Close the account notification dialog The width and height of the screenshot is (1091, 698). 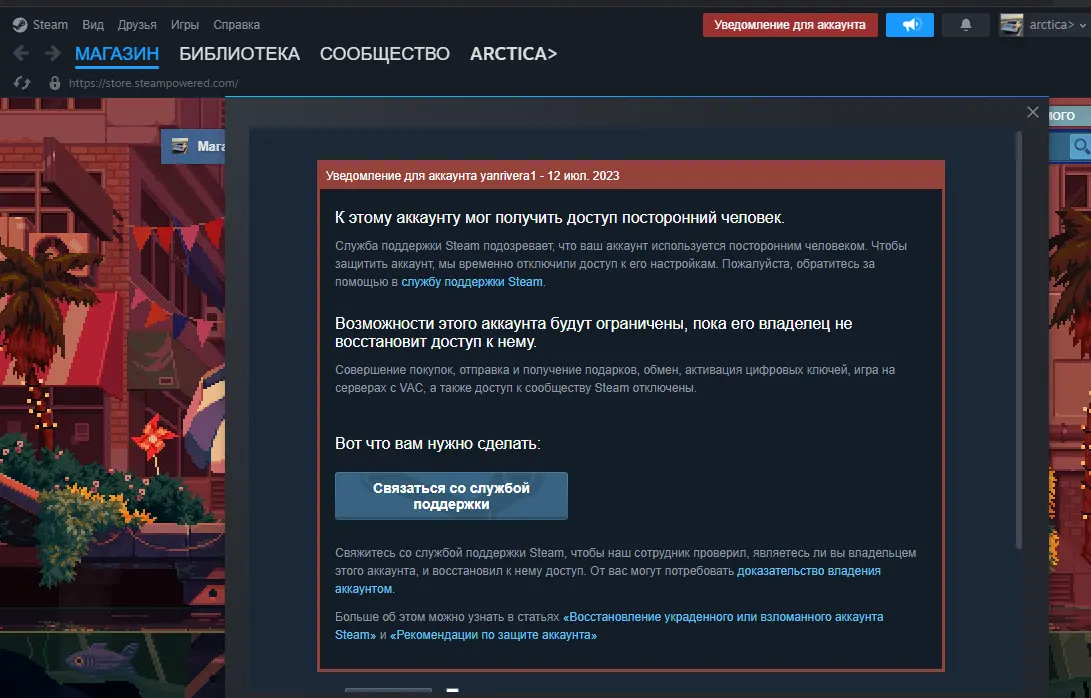pyautogui.click(x=1033, y=112)
